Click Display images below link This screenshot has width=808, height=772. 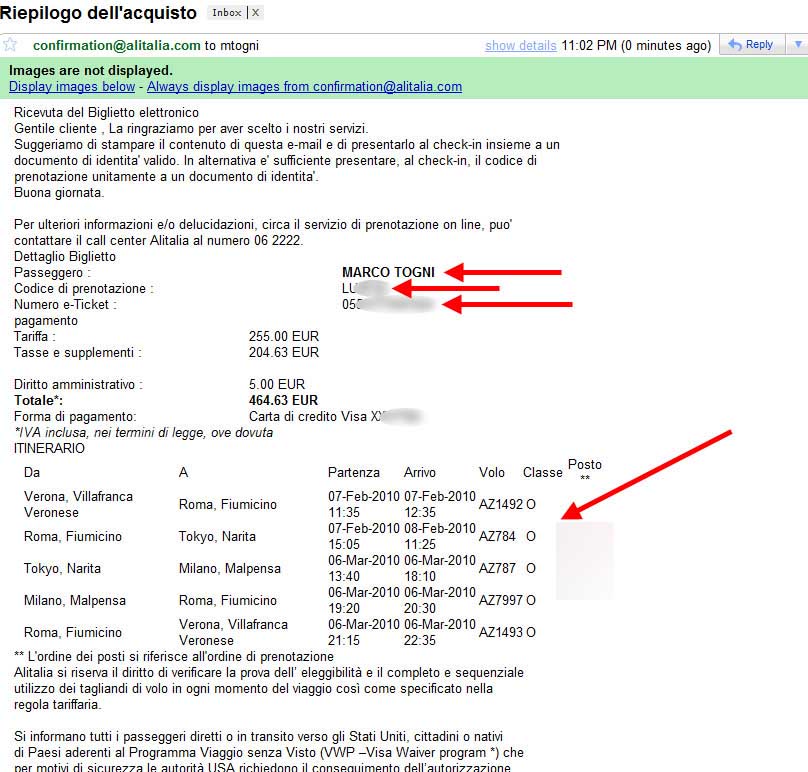[x=72, y=87]
